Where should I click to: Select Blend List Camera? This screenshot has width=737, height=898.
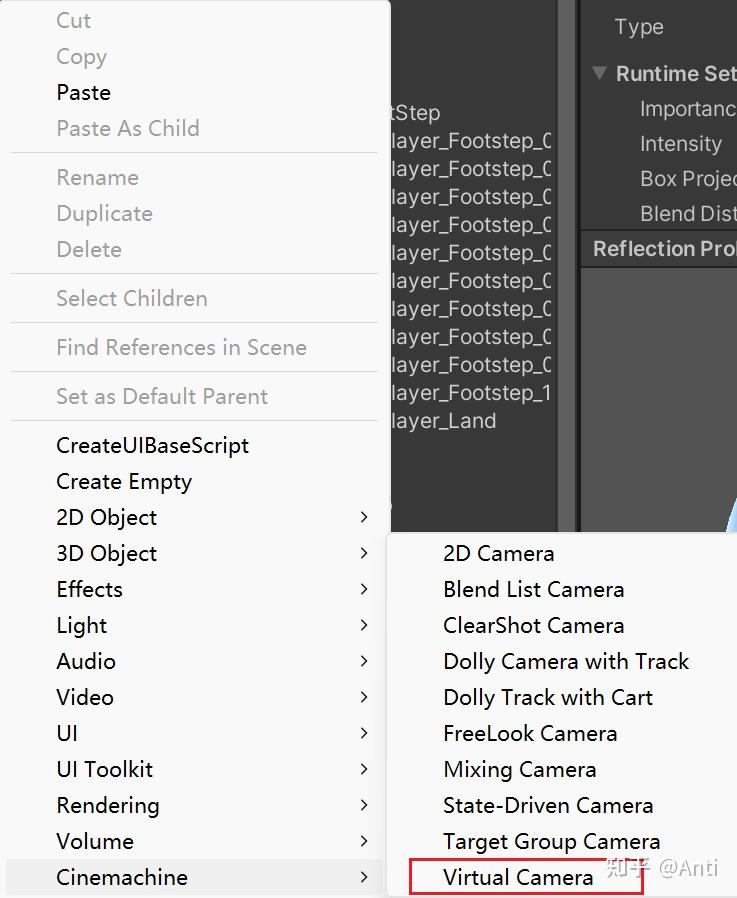[x=533, y=589]
